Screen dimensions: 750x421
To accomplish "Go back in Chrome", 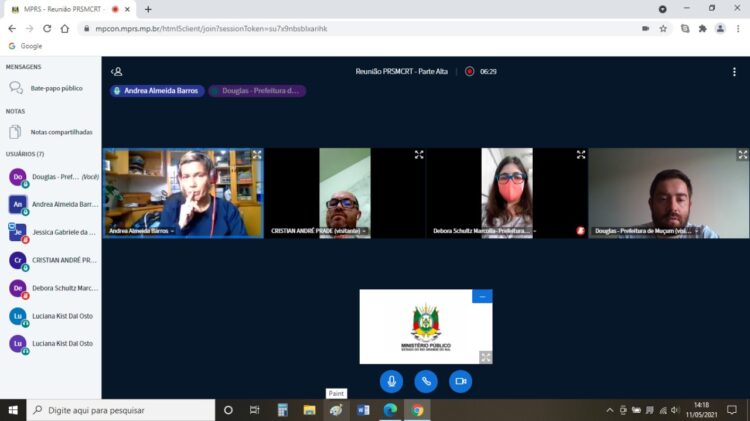I will pos(12,29).
